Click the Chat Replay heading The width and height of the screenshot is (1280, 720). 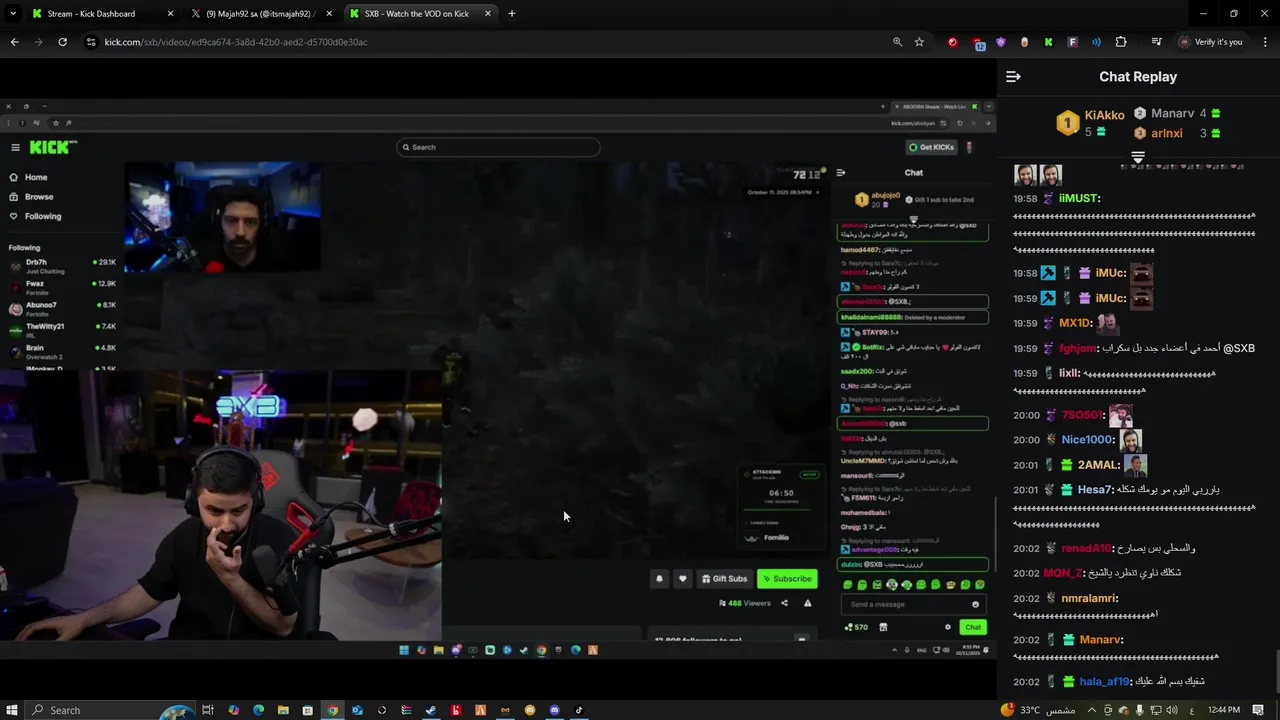pyautogui.click(x=1138, y=77)
